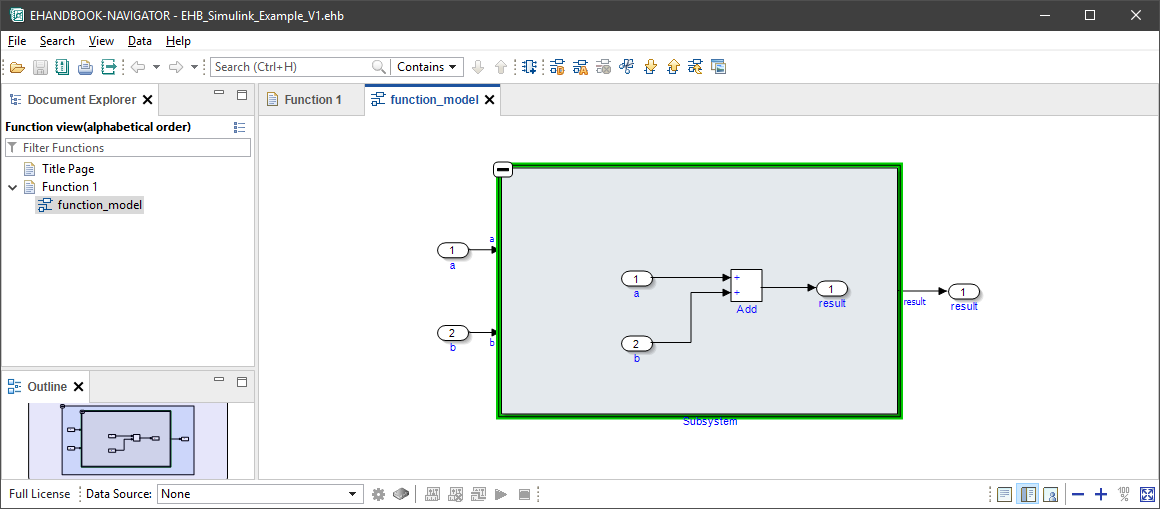Open the Data Source dropdown
The height and width of the screenshot is (509, 1160).
(260, 494)
